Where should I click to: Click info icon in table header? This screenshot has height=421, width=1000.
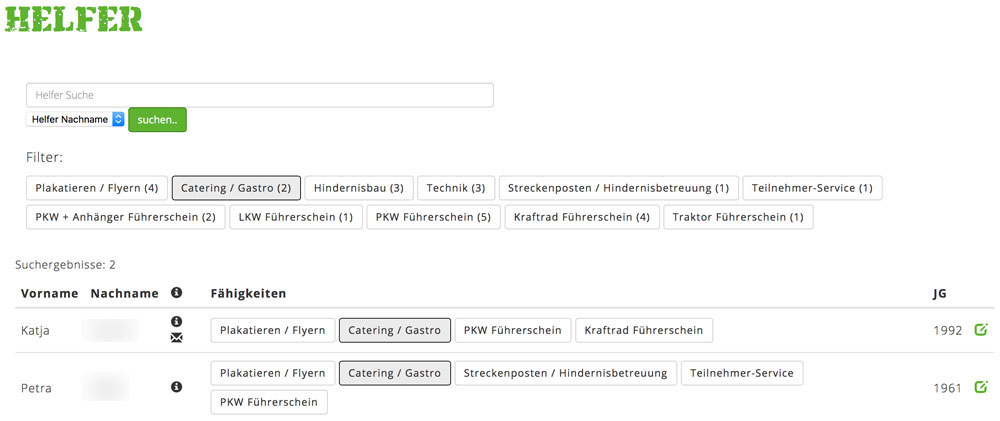177,293
